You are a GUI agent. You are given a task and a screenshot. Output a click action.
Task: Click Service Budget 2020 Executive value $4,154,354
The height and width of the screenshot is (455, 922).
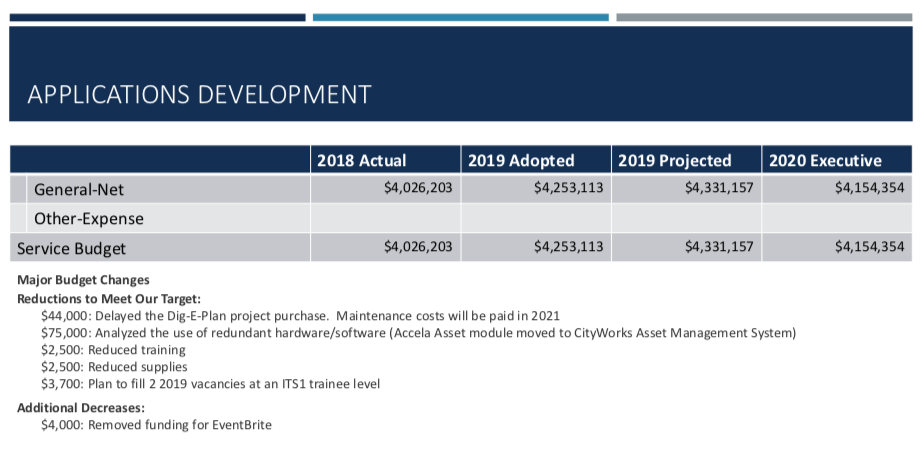(x=870, y=246)
